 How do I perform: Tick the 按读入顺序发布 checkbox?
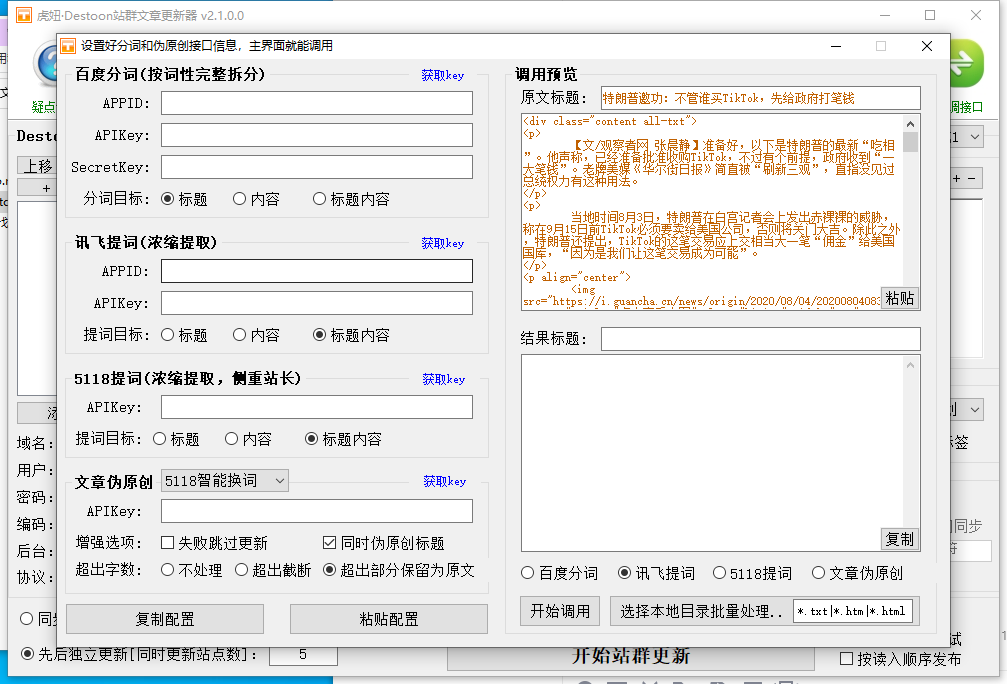tap(847, 659)
